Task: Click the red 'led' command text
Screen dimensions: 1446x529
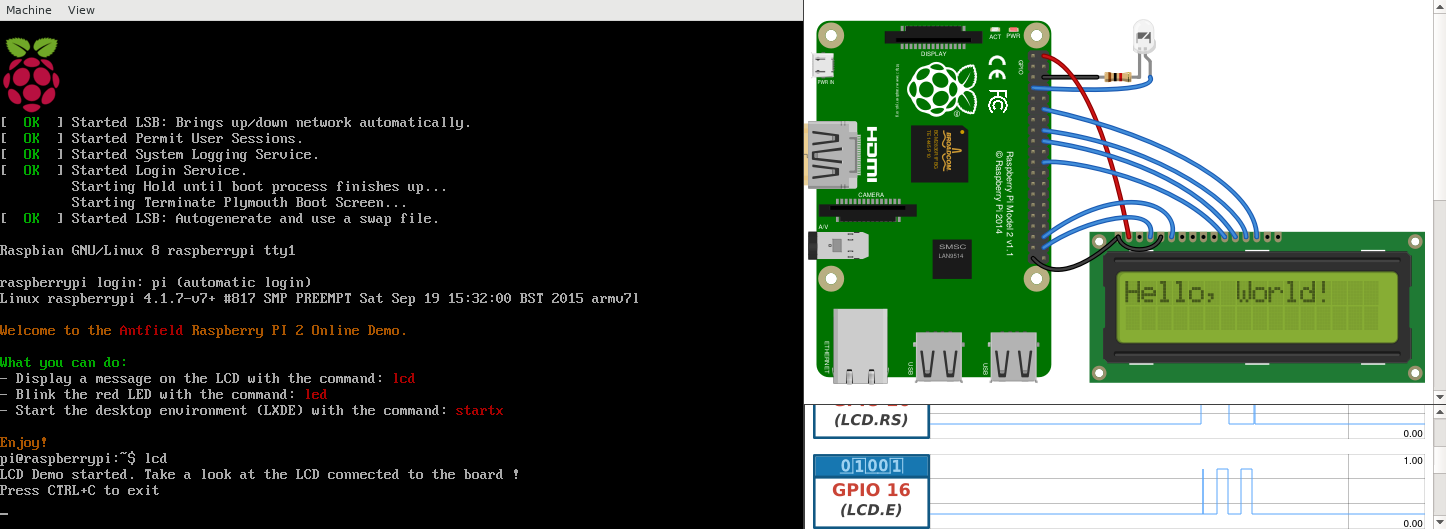Action: point(315,395)
